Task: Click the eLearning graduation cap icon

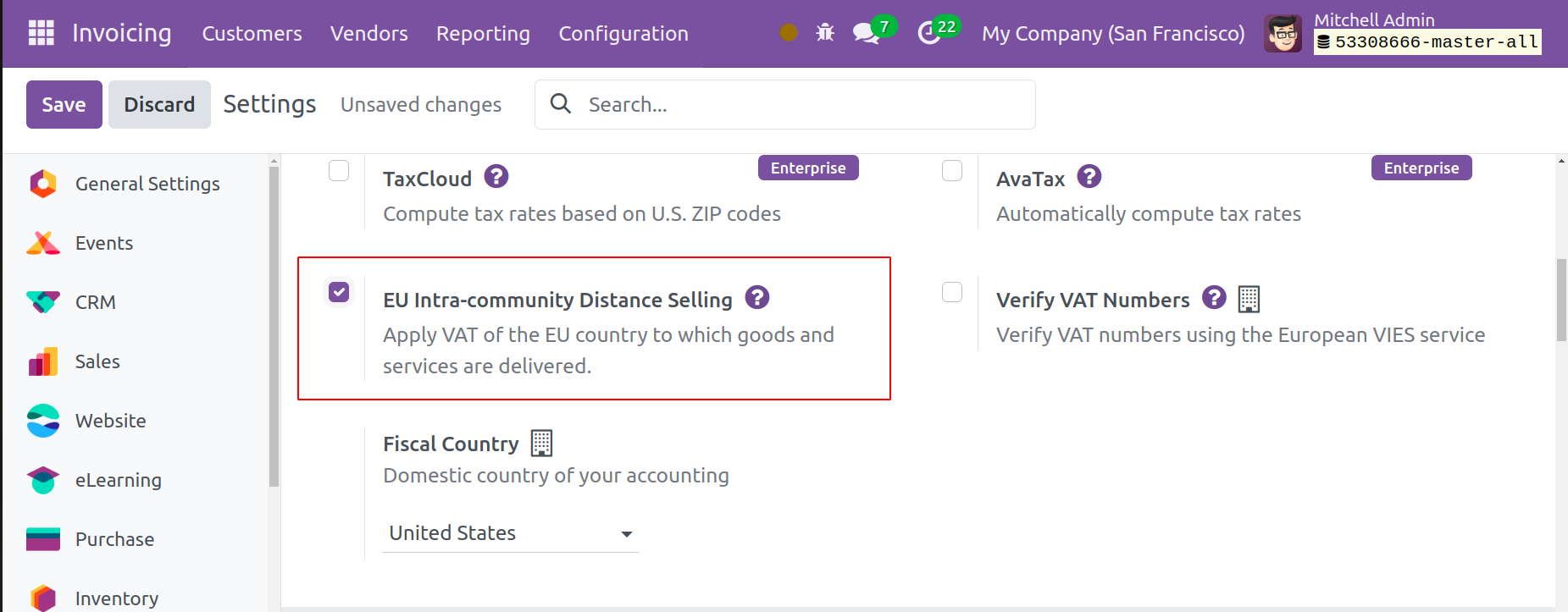Action: 43,480
